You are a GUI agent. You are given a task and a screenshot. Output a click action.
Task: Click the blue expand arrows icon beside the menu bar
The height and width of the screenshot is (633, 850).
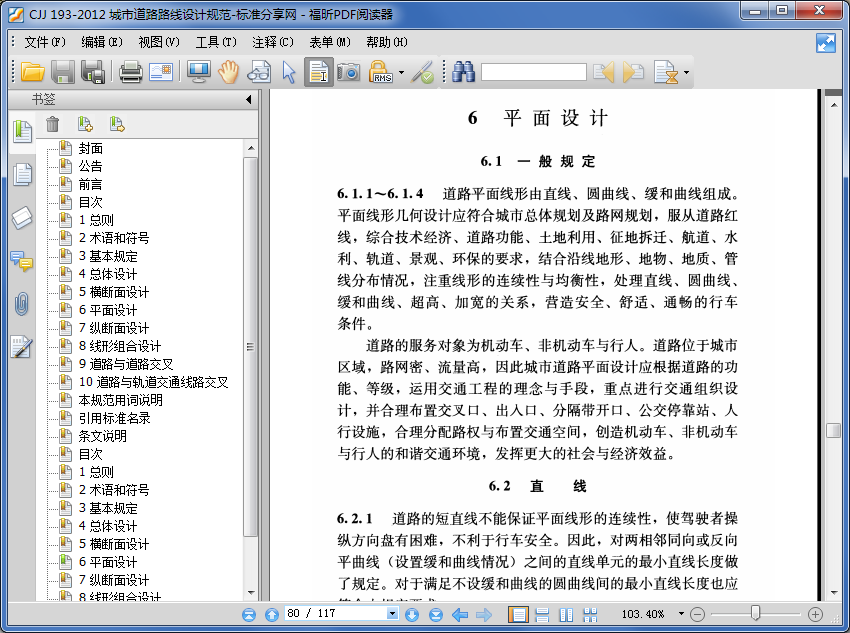point(826,43)
